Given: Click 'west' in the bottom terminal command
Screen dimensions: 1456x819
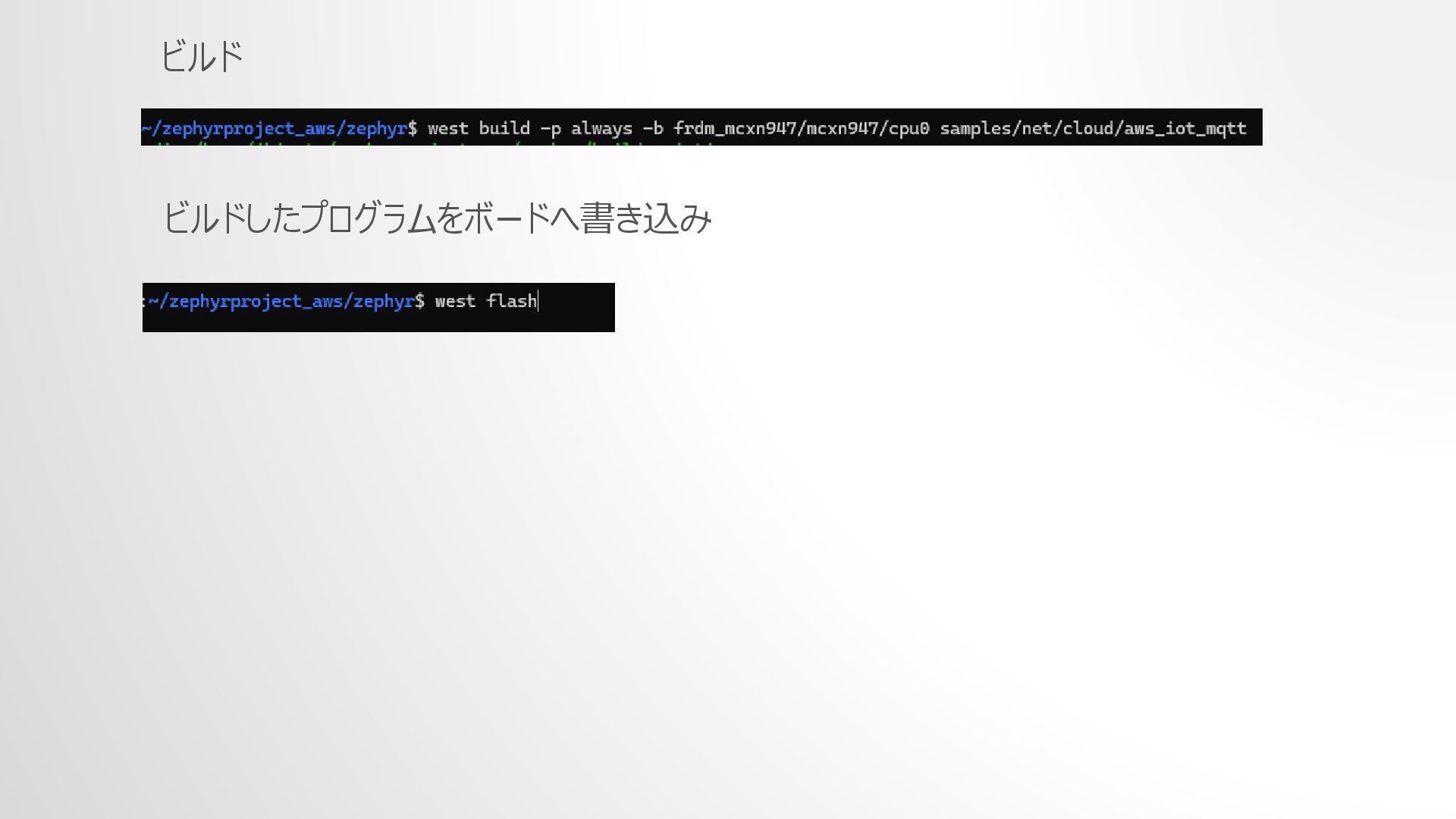Looking at the screenshot, I should (455, 301).
